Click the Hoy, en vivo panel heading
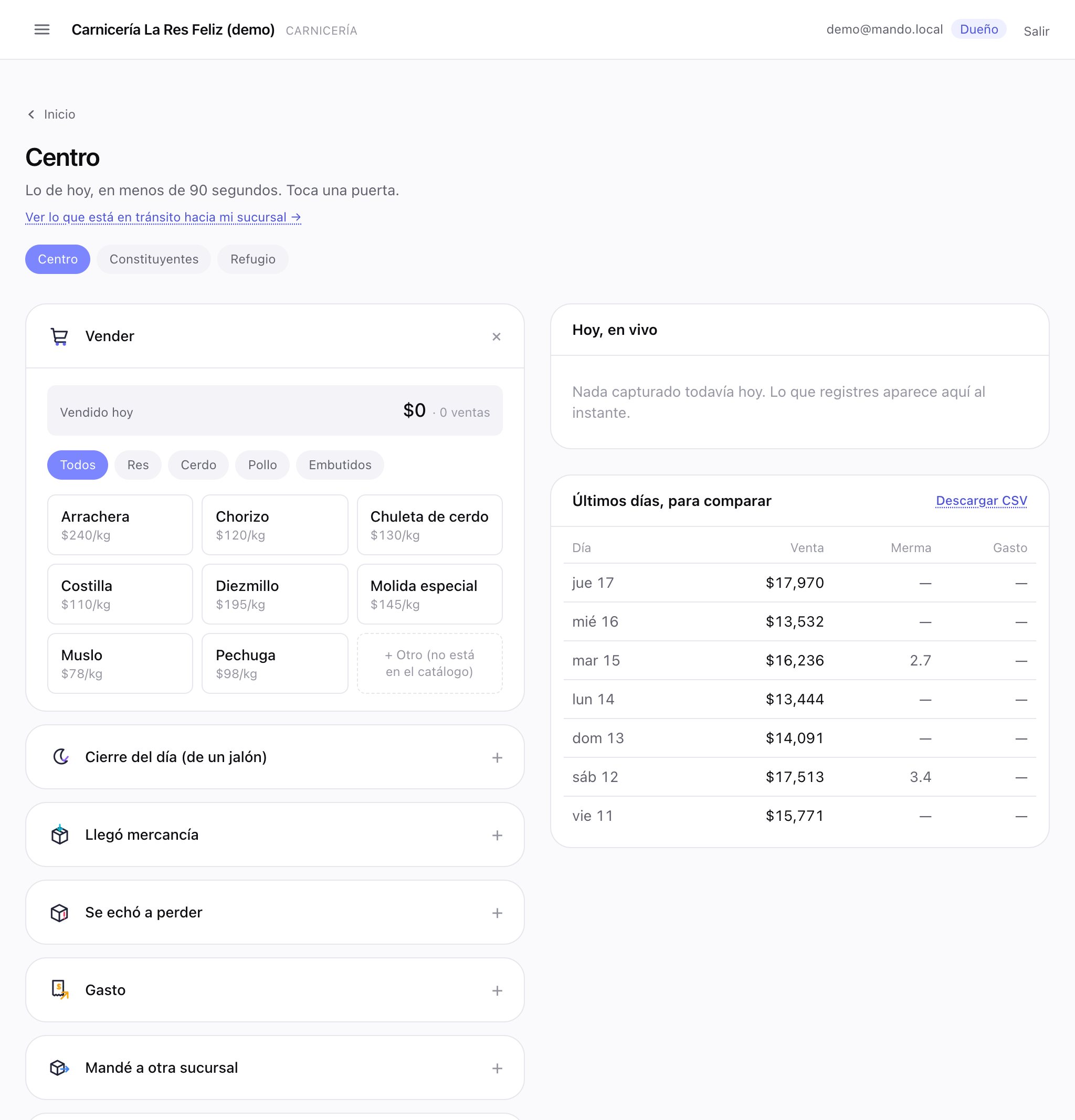This screenshot has width=1075, height=1120. pyautogui.click(x=614, y=330)
